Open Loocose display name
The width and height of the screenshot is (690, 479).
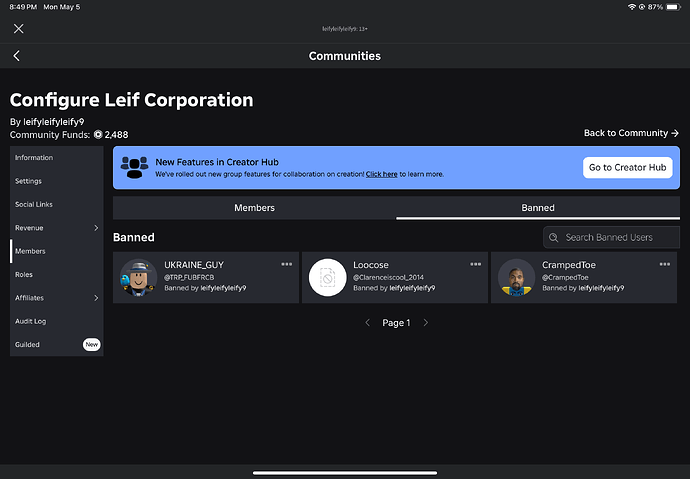click(x=371, y=265)
